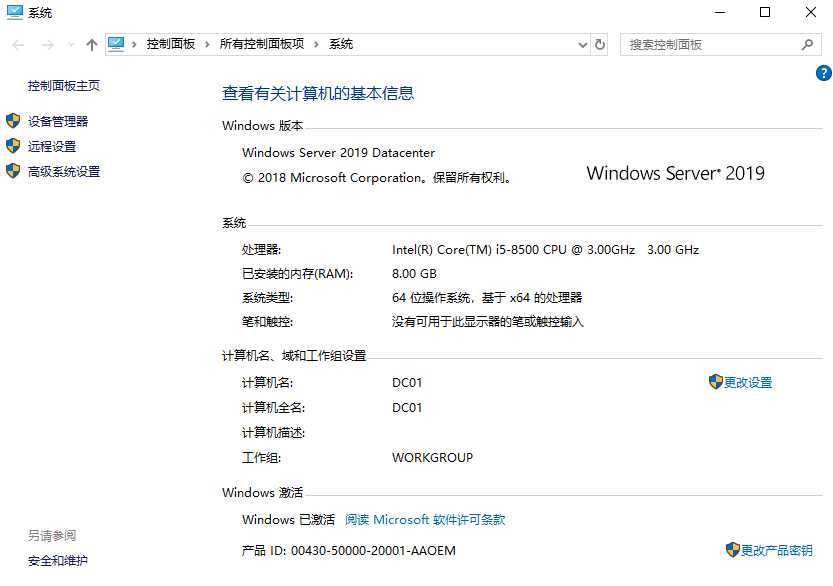This screenshot has width=833, height=586.
Task: Open help via blue question mark icon
Action: 823,73
